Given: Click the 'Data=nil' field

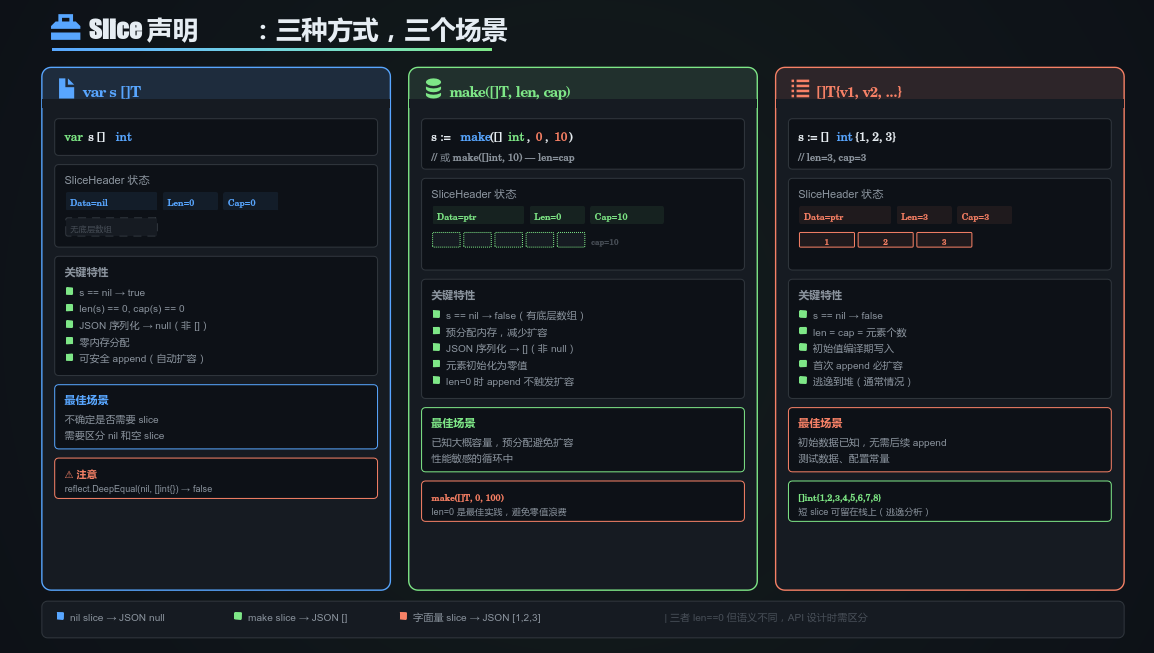Looking at the screenshot, I should [x=111, y=202].
